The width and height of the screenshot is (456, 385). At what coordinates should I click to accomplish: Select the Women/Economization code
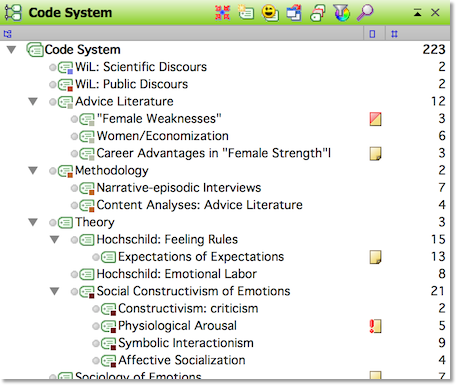click(x=163, y=136)
